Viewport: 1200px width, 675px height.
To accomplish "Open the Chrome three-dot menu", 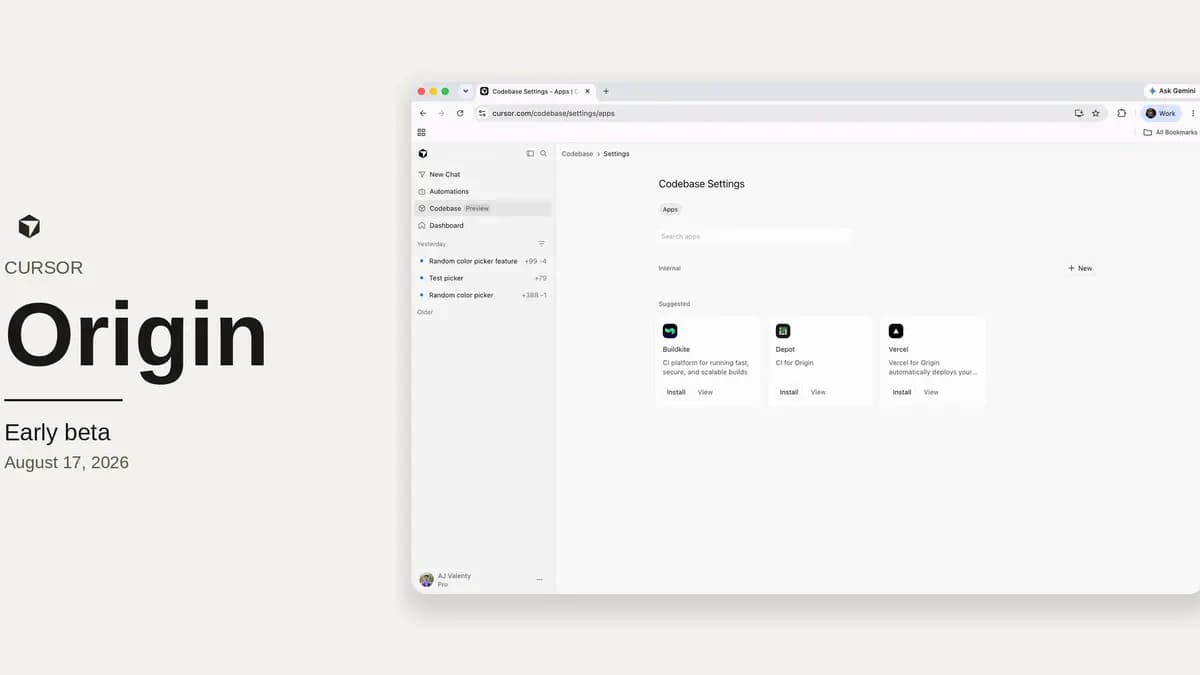I will click(x=1193, y=113).
